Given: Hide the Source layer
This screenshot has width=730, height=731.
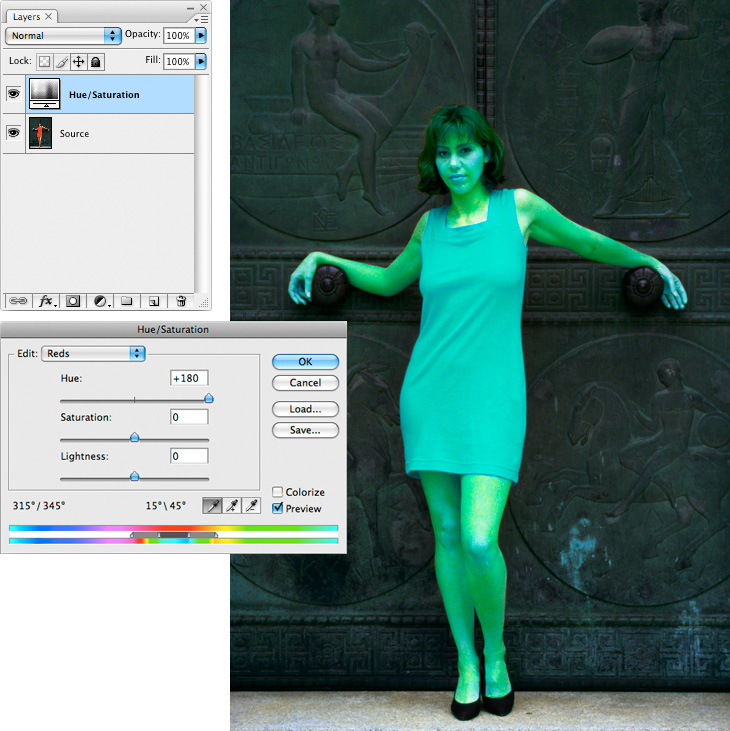Looking at the screenshot, I should click(14, 133).
